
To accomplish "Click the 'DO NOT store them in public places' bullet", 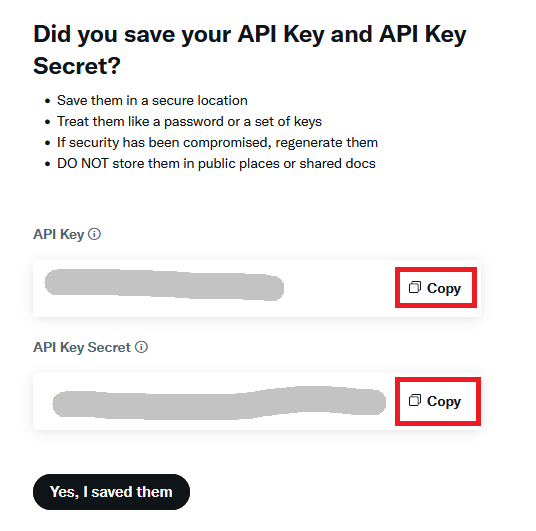I will (216, 163).
